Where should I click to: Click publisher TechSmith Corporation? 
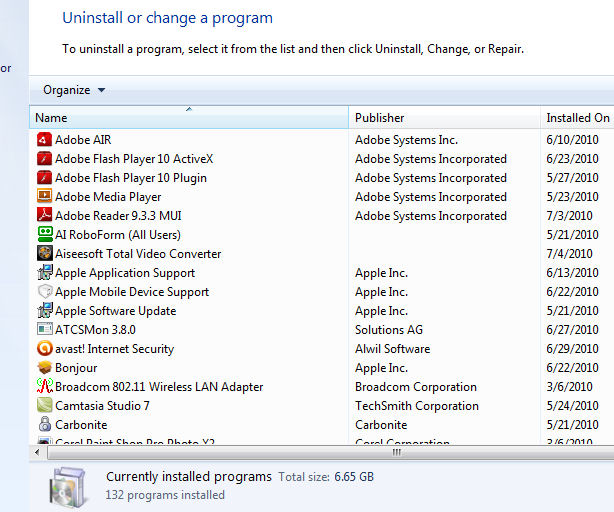(417, 406)
